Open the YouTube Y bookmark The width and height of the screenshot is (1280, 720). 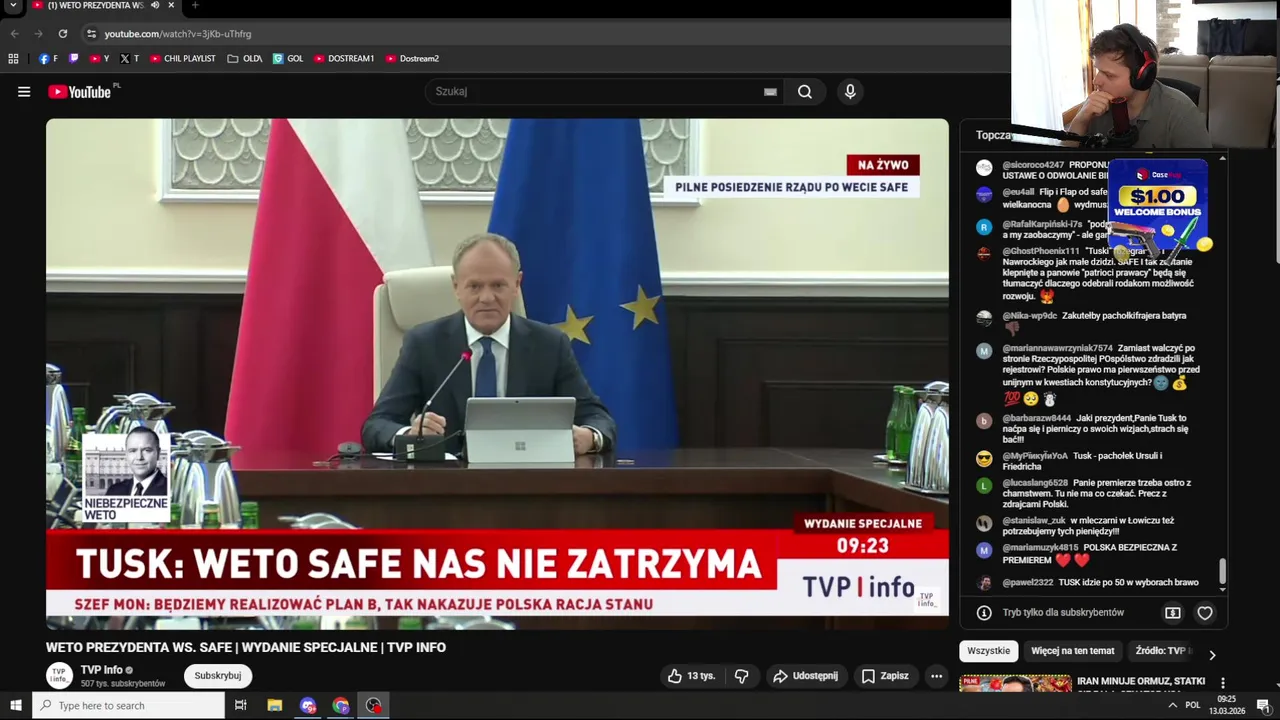[99, 59]
